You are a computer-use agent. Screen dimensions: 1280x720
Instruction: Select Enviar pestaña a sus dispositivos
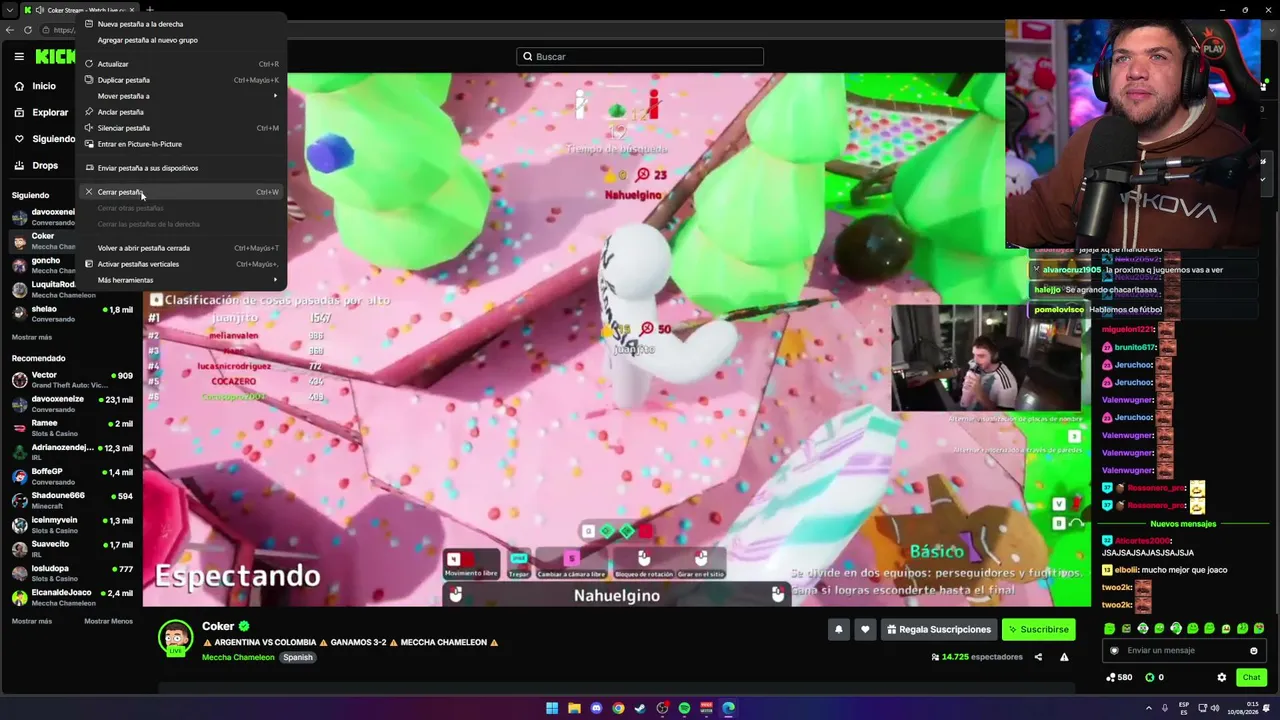click(182, 168)
